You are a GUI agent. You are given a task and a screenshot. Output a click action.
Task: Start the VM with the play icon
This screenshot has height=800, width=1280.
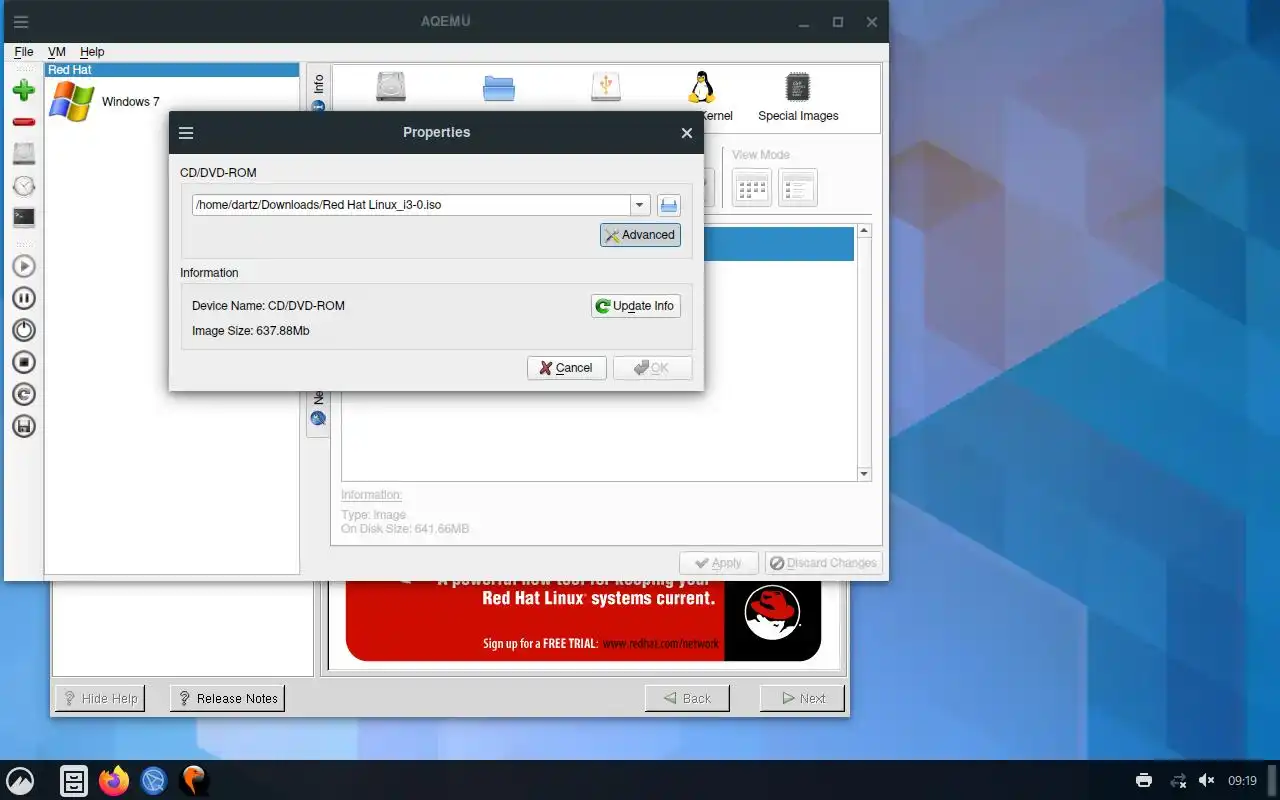click(24, 266)
